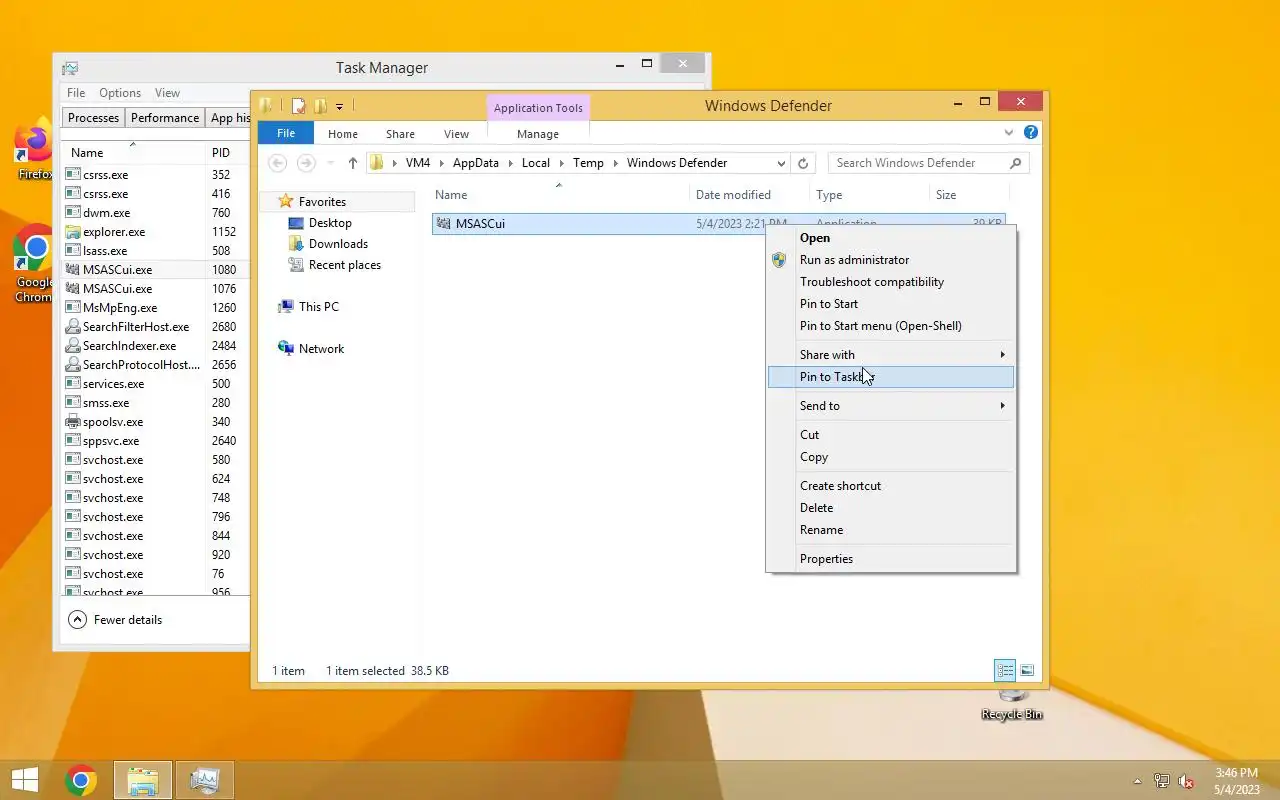Open Chrome from the taskbar
This screenshot has height=800, width=1280.
point(81,780)
